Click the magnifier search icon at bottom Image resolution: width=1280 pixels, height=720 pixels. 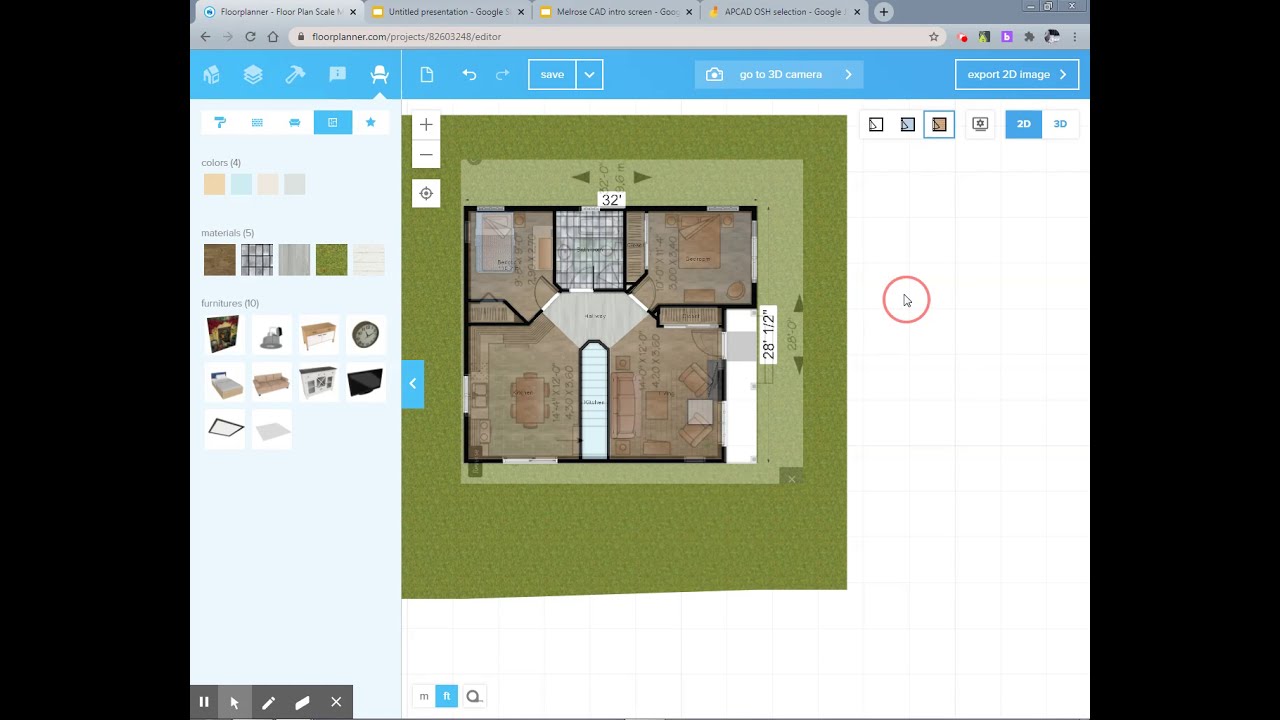click(x=474, y=696)
